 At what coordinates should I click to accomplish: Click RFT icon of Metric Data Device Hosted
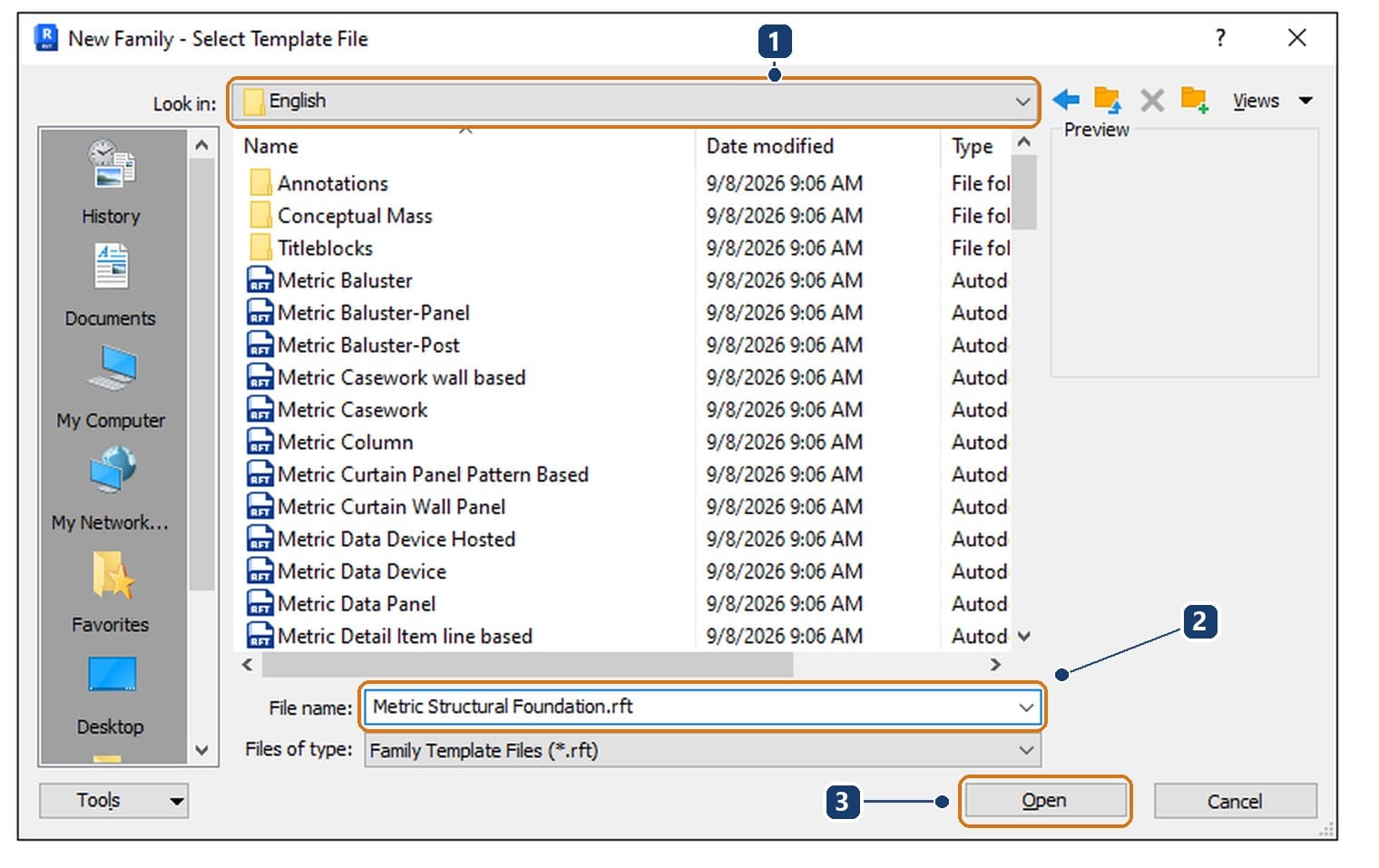260,539
